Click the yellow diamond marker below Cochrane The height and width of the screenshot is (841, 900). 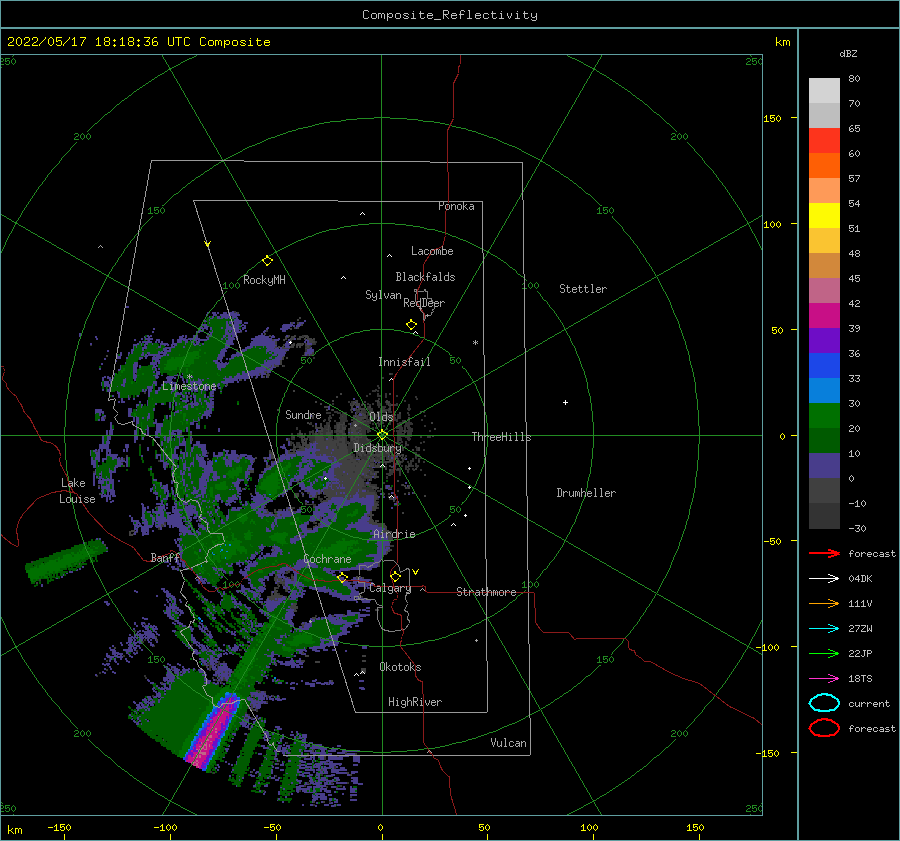tap(343, 577)
